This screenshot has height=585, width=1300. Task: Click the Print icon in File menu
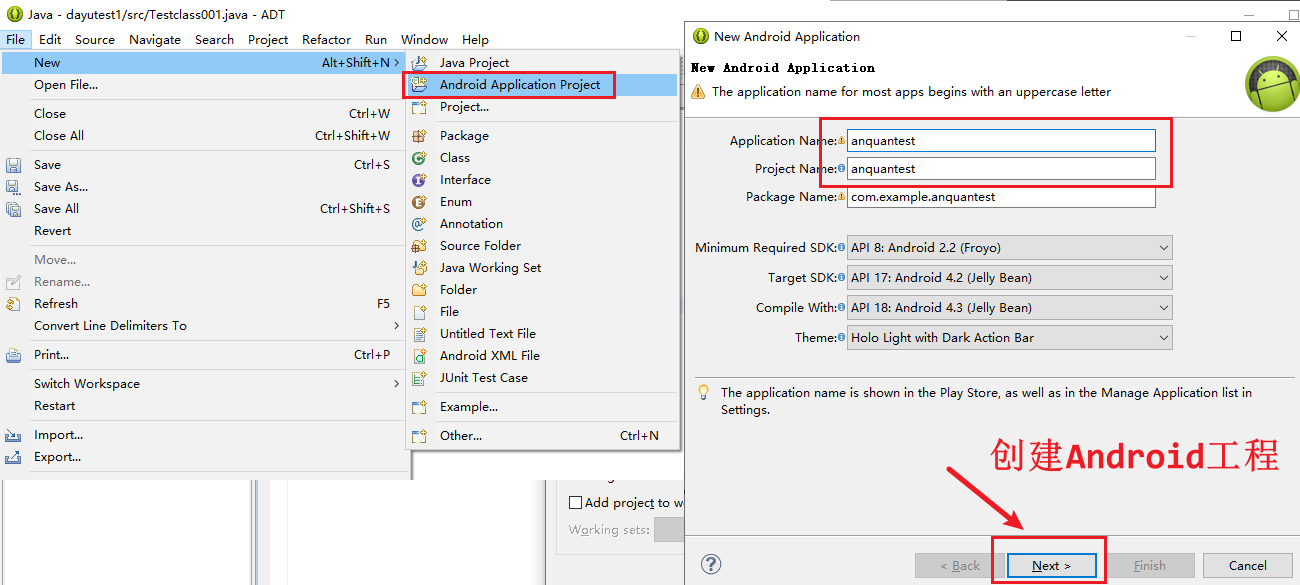14,355
